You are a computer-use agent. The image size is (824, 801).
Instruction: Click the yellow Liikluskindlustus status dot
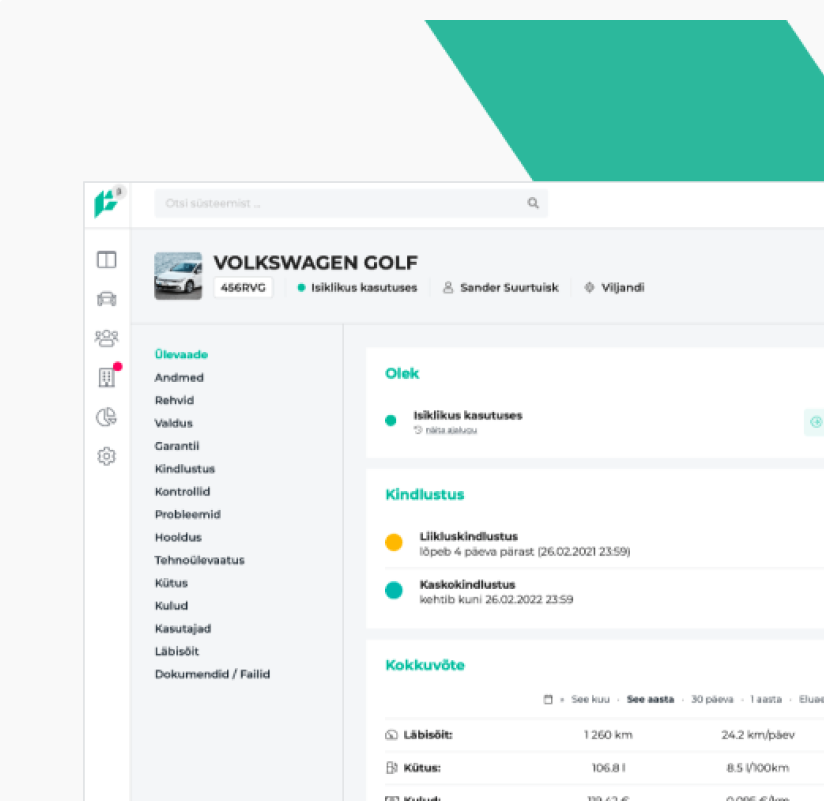click(394, 542)
